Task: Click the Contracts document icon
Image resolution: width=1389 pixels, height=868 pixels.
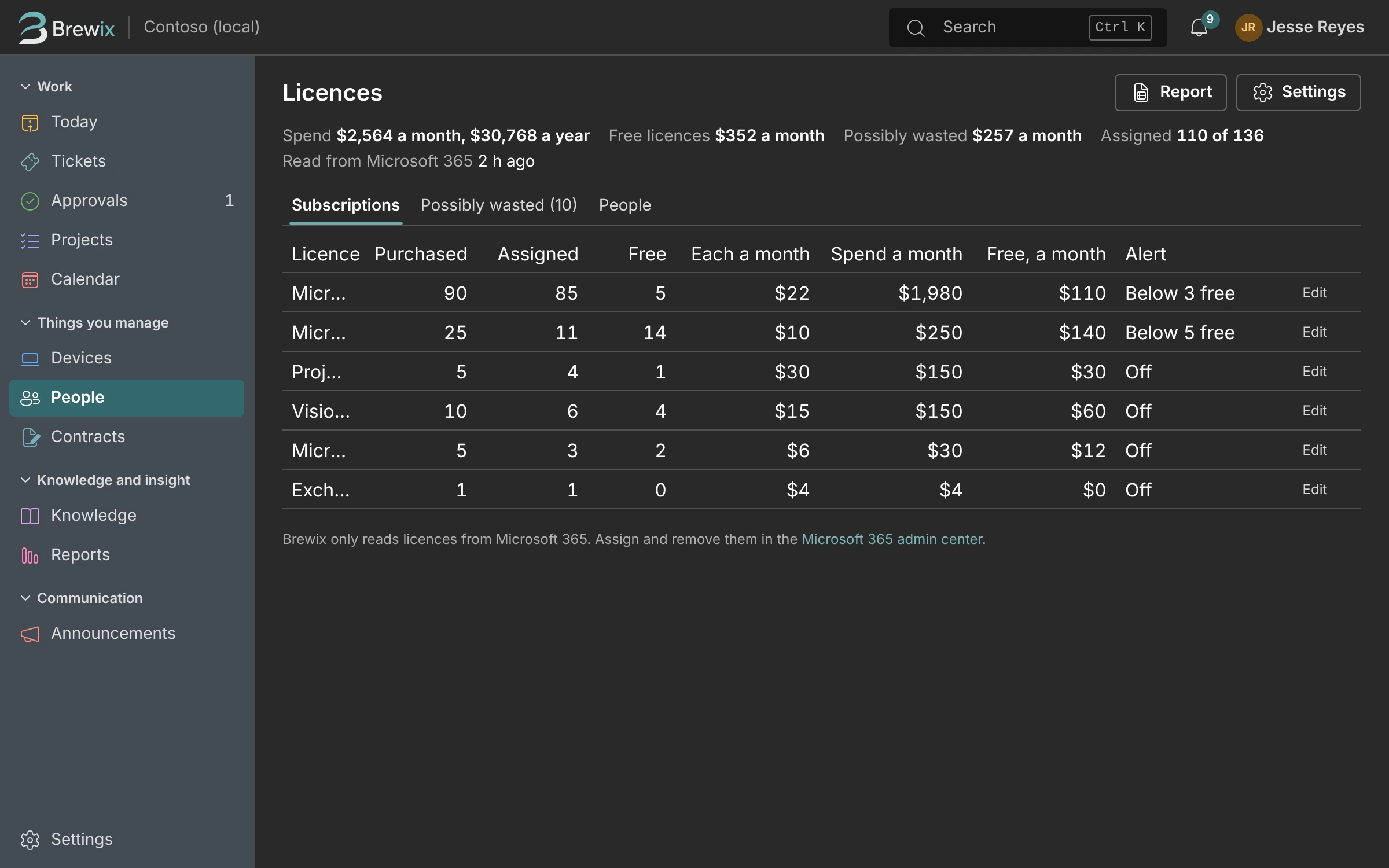Action: click(30, 437)
